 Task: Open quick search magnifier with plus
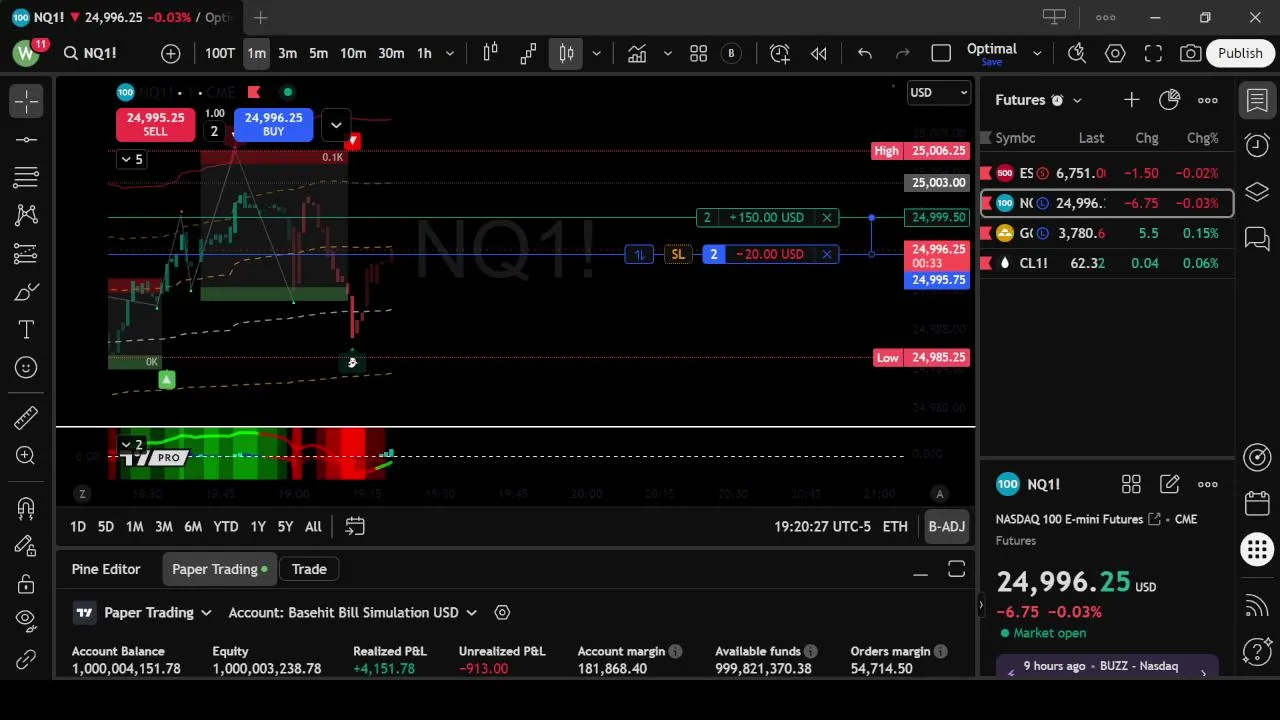point(1077,53)
